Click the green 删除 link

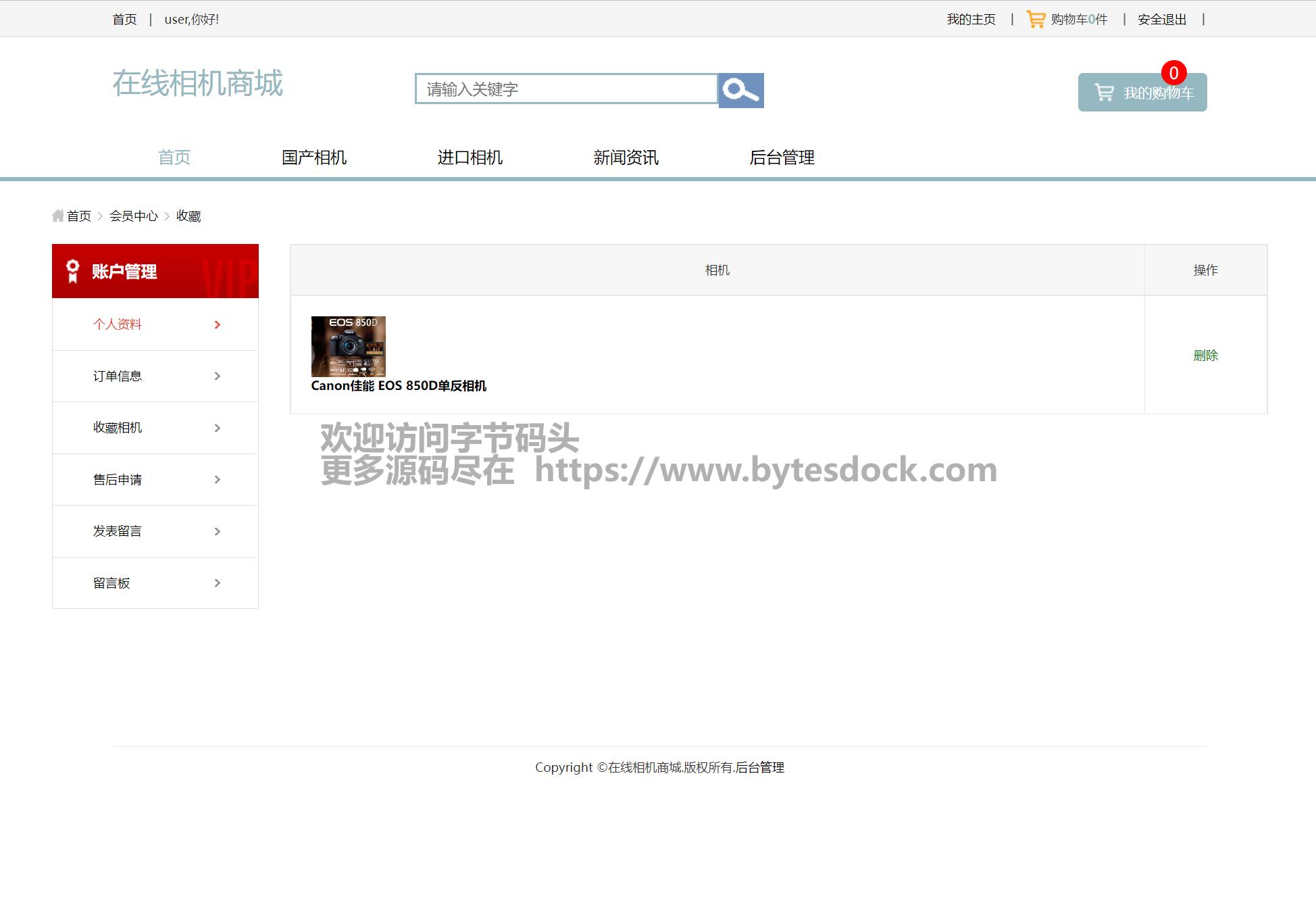coord(1205,356)
